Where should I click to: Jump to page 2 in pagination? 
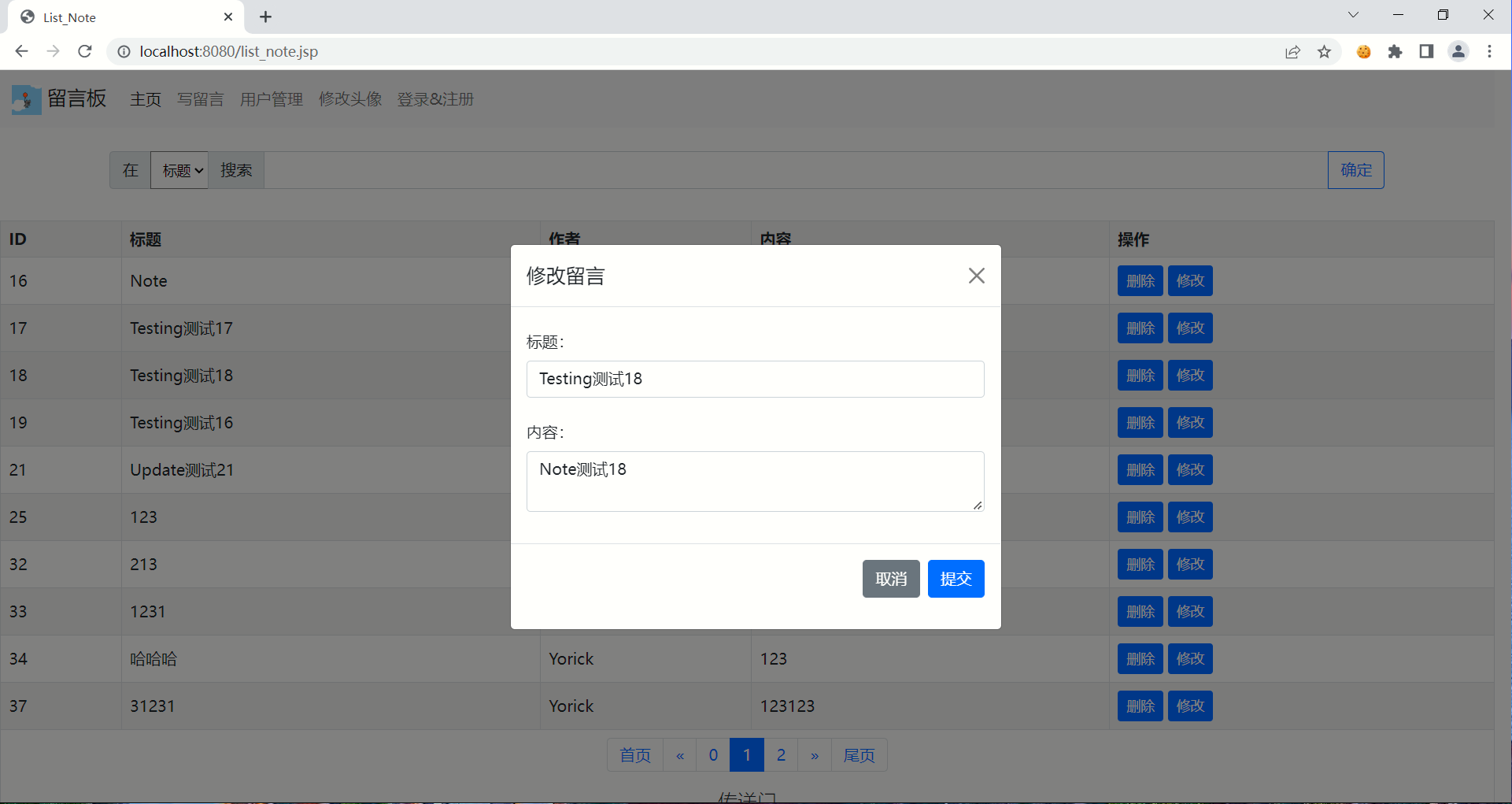point(781,754)
